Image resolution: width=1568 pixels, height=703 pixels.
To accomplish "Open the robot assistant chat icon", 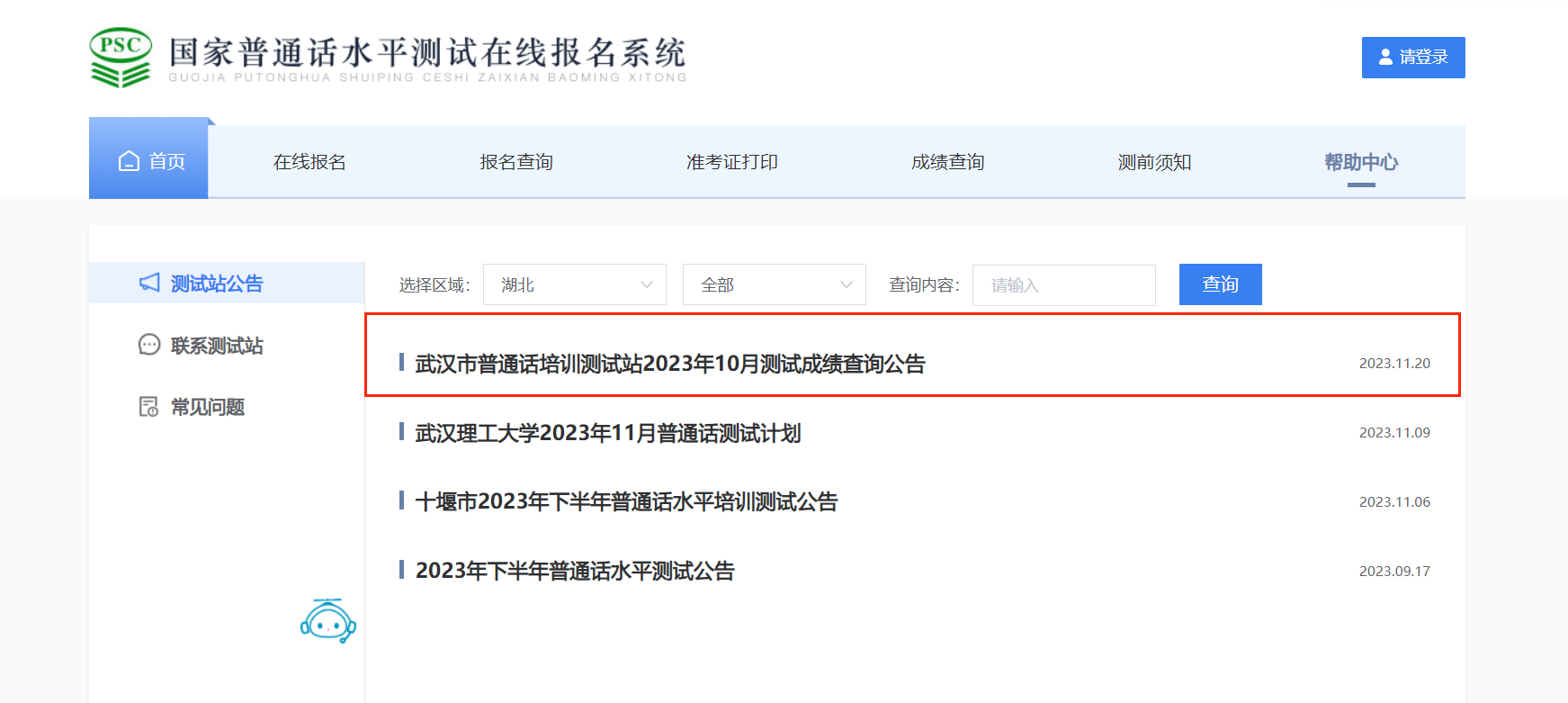I will pyautogui.click(x=328, y=621).
